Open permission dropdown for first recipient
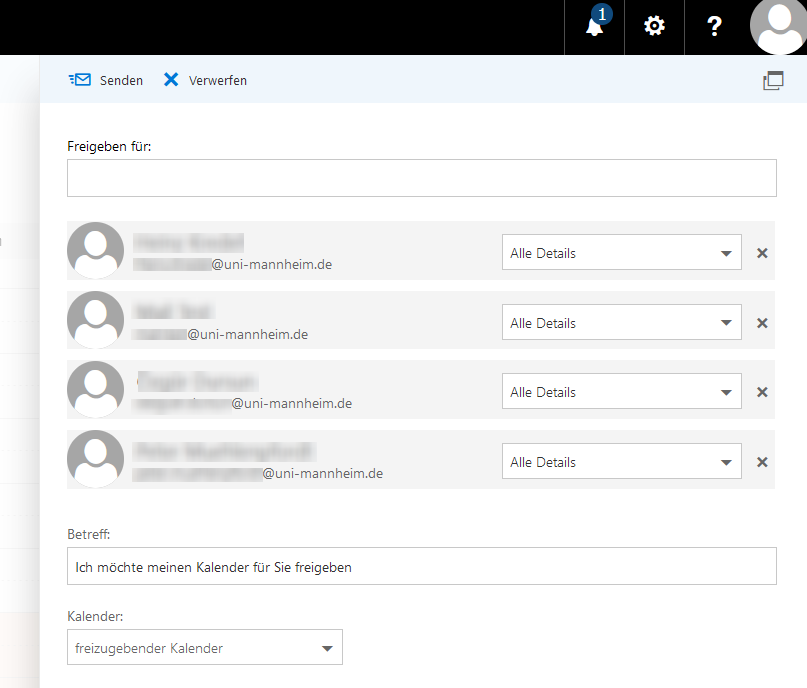Screen dimensions: 807x688 click(x=622, y=252)
